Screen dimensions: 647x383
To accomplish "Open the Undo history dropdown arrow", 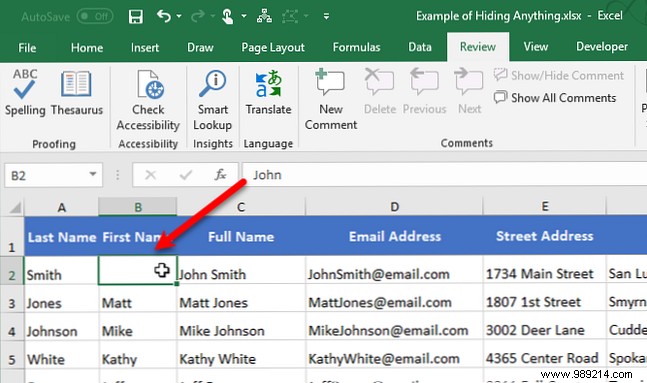I will click(x=179, y=17).
